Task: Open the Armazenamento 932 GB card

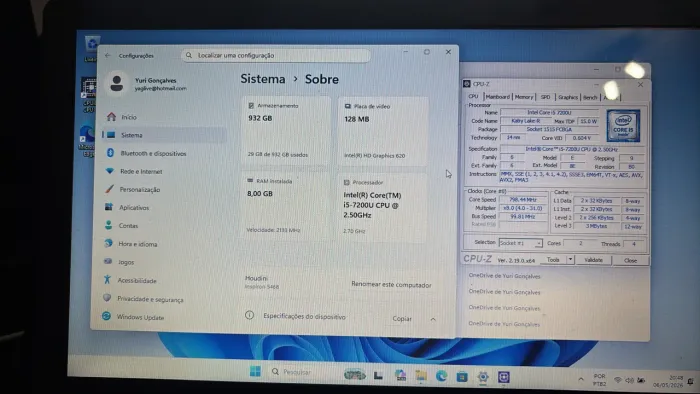Action: click(x=286, y=131)
